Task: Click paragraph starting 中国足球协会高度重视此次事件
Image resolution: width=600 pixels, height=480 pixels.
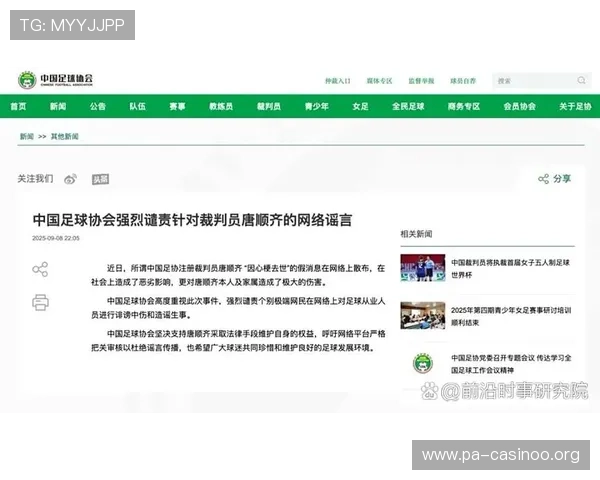Action: 238,308
